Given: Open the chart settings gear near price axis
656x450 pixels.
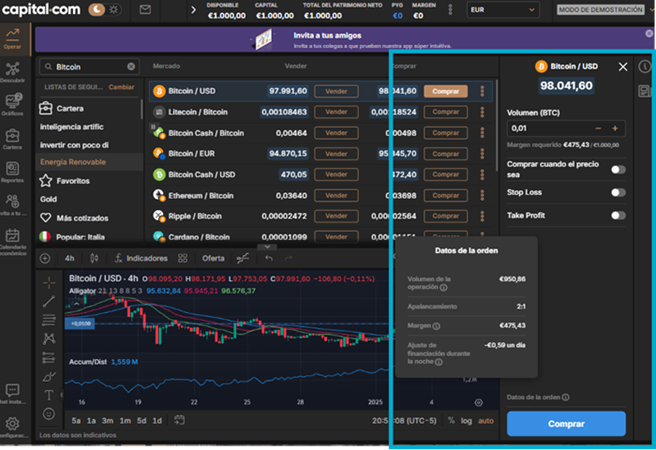Looking at the screenshot, I should pos(479,402).
